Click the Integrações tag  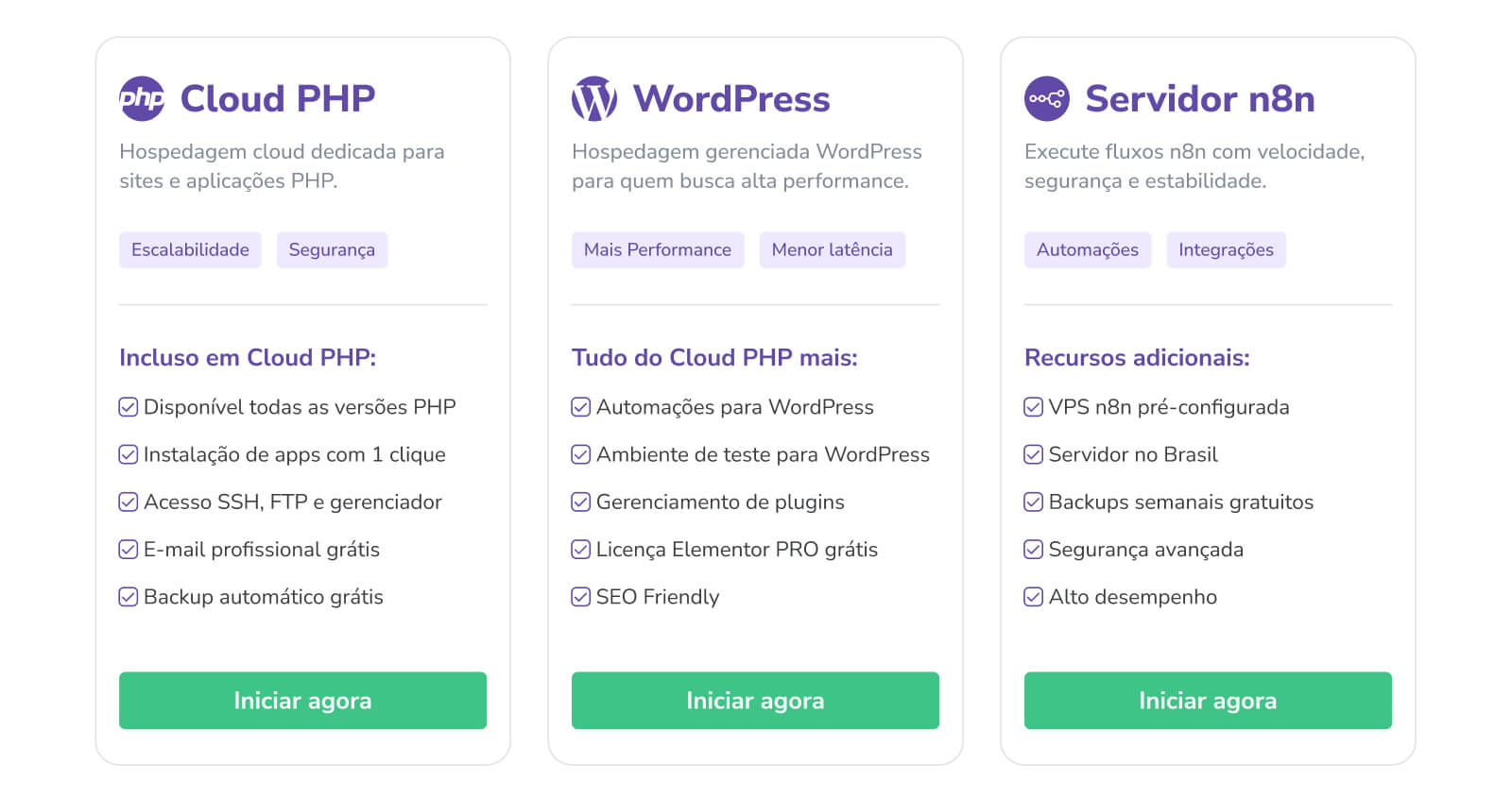pyautogui.click(x=1226, y=250)
